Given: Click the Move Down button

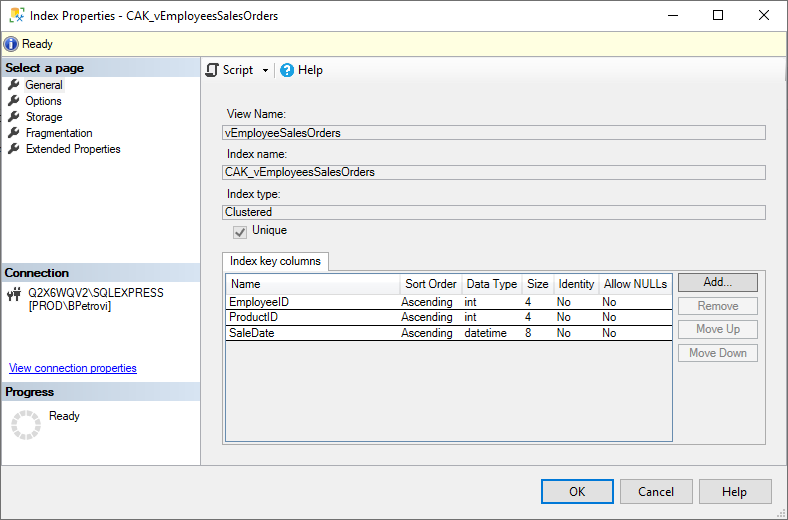Looking at the screenshot, I should click(x=718, y=353).
